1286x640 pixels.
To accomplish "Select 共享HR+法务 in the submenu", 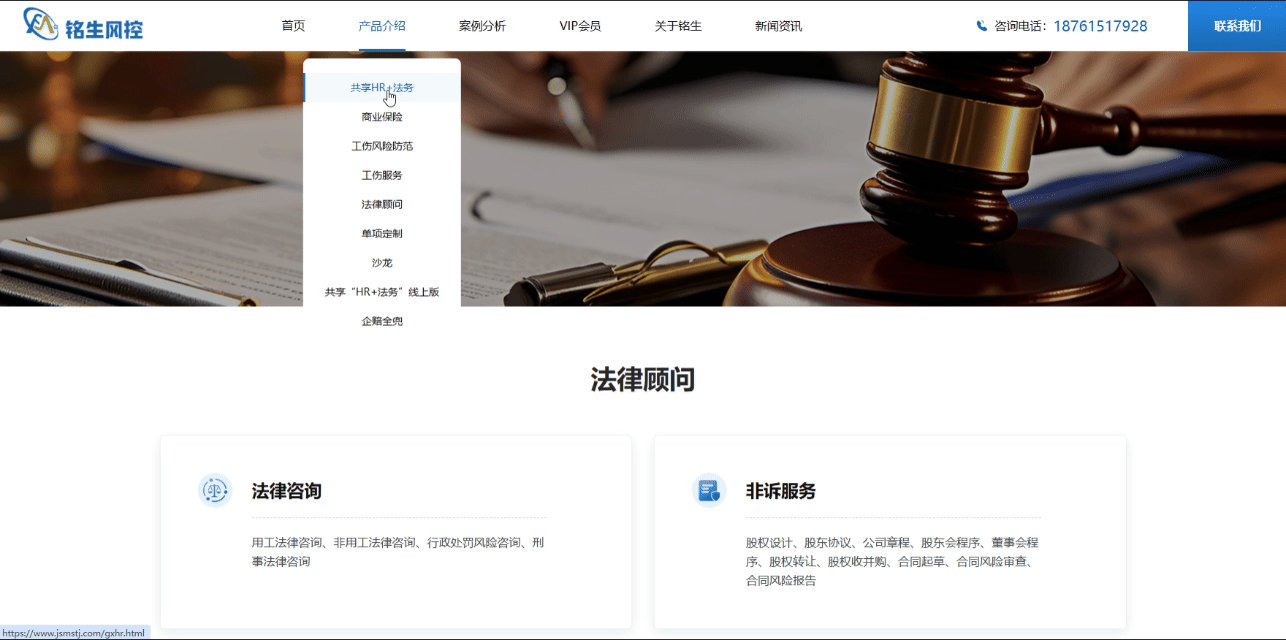I will (381, 87).
